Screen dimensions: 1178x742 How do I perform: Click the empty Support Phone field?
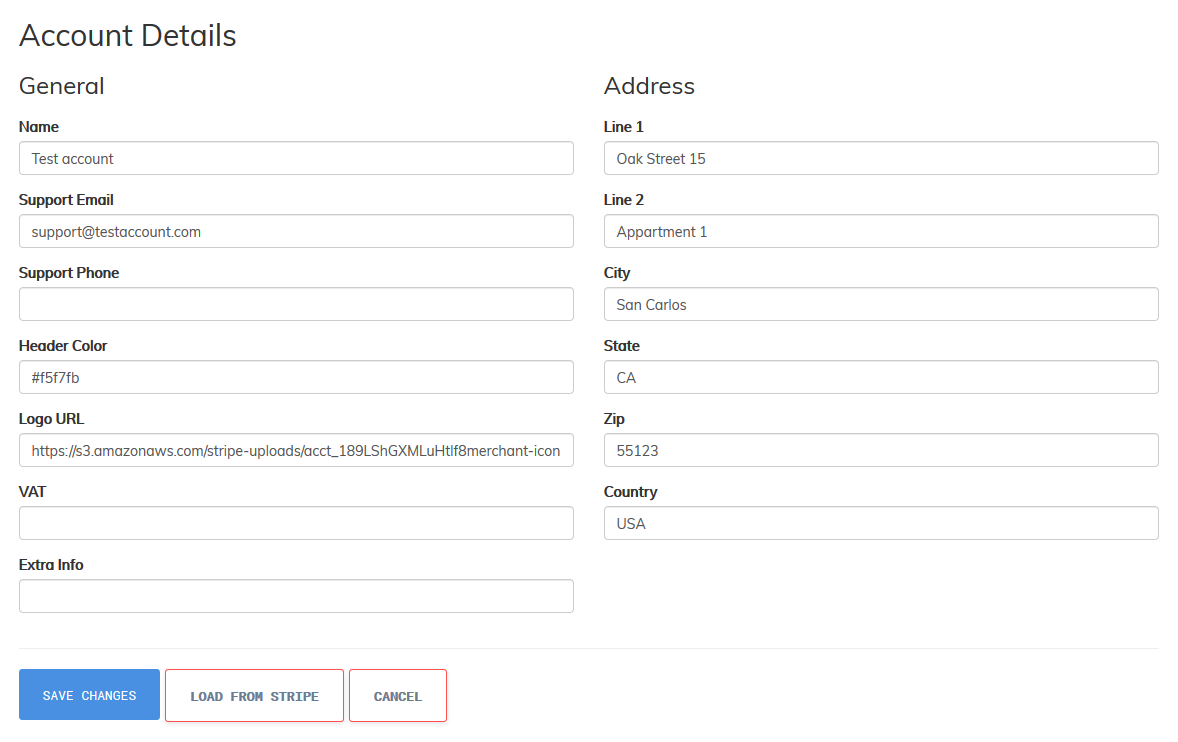(x=296, y=304)
